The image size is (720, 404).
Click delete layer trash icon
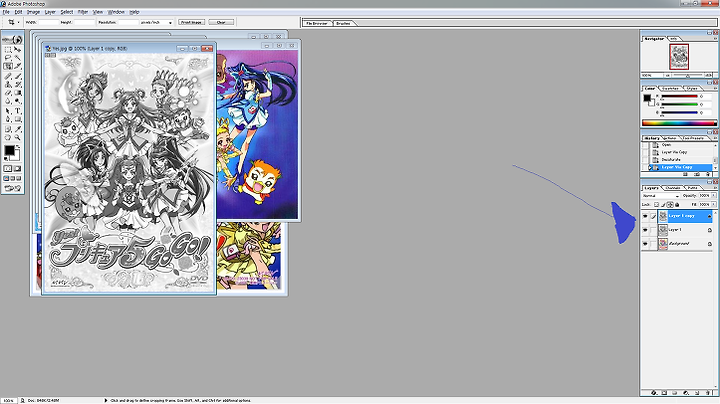[x=708, y=393]
